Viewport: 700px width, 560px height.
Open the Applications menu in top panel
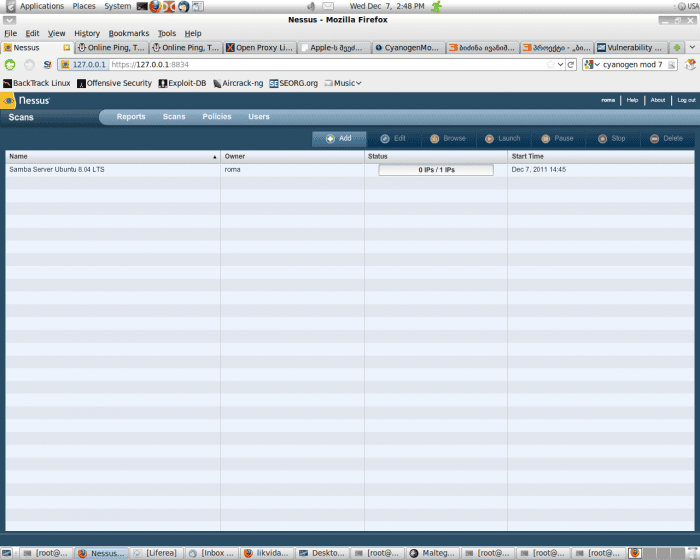point(42,6)
